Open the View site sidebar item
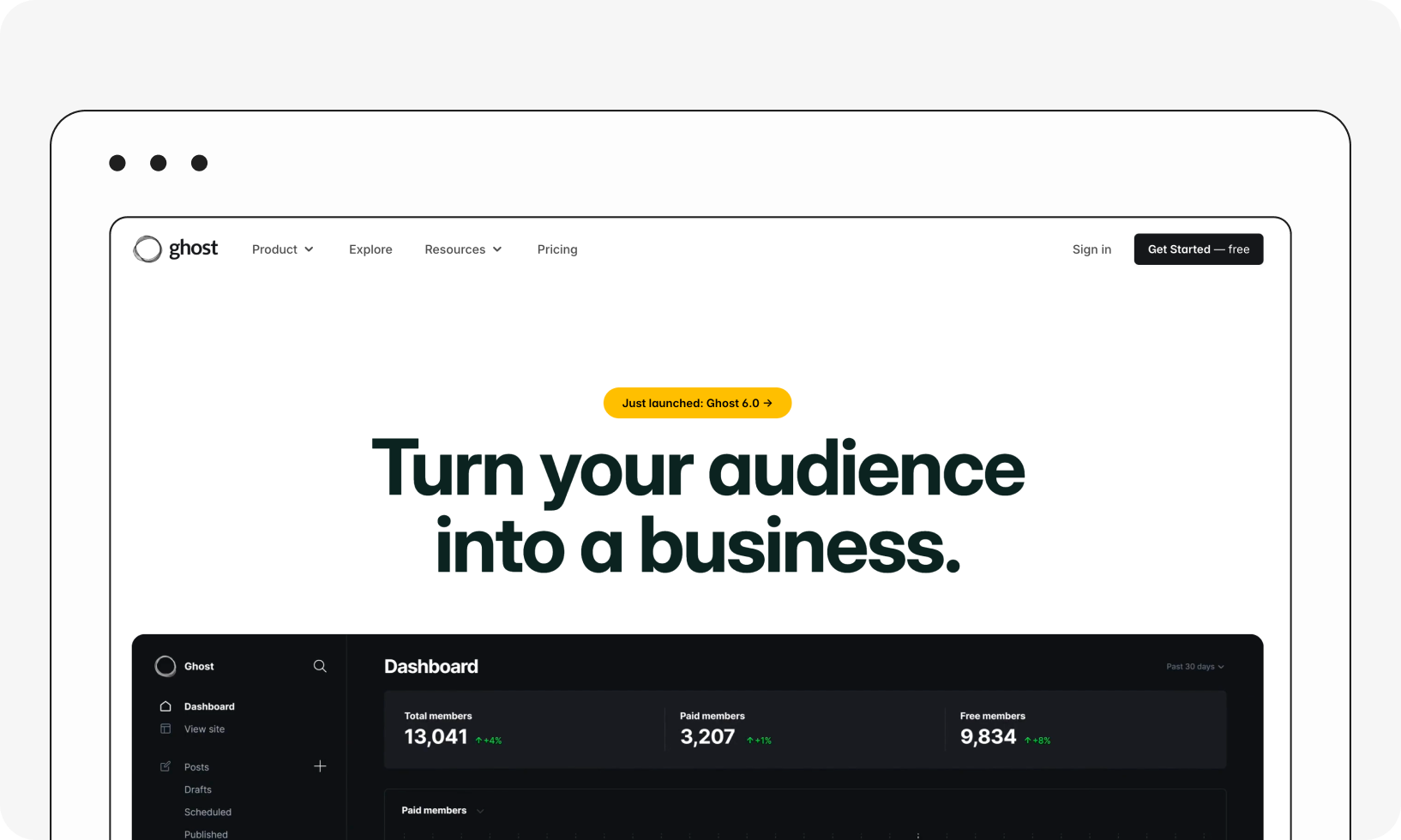This screenshot has width=1401, height=840. coord(204,729)
